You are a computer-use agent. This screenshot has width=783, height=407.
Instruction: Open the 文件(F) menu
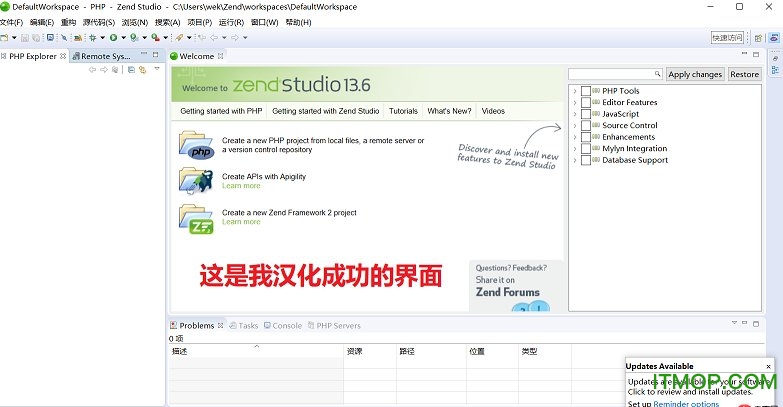[11, 22]
